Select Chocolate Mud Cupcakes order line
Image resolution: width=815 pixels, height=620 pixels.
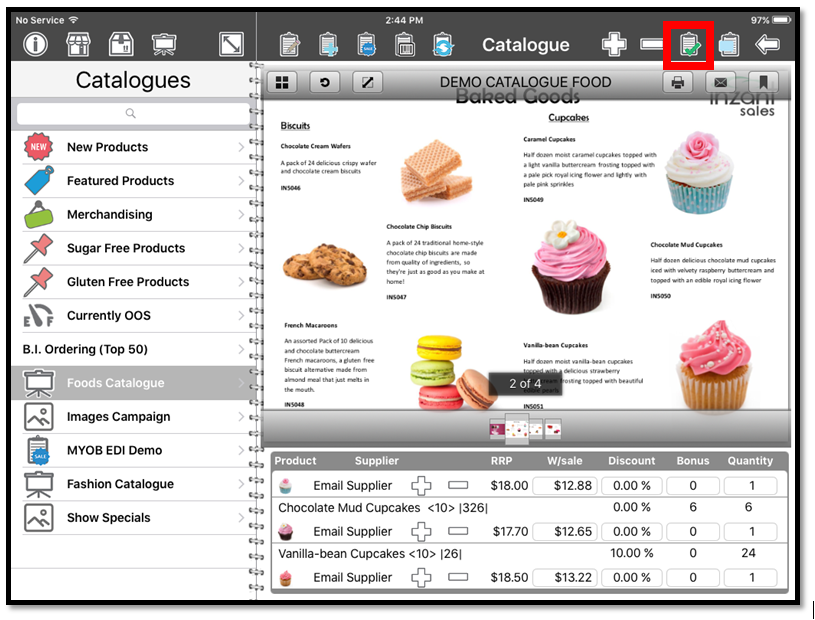(529, 508)
